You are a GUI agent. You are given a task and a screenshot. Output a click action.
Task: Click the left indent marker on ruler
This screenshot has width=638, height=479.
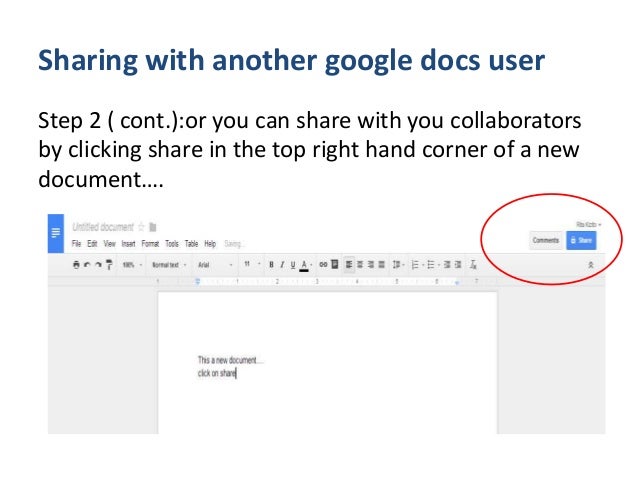[198, 281]
